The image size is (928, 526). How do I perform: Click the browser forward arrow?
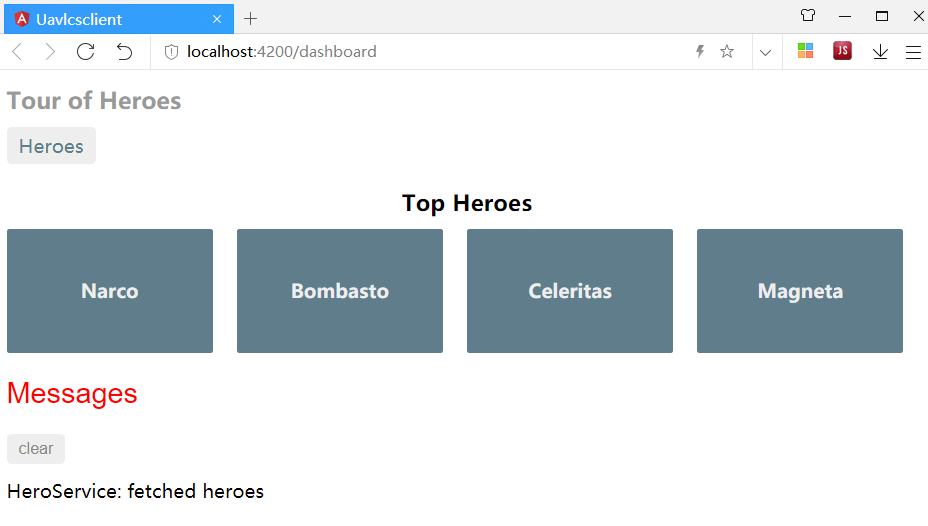(x=50, y=52)
